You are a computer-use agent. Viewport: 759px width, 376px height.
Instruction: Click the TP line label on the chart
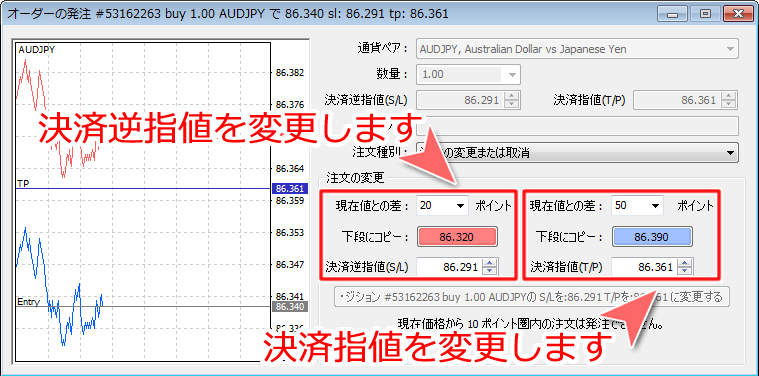(23, 183)
